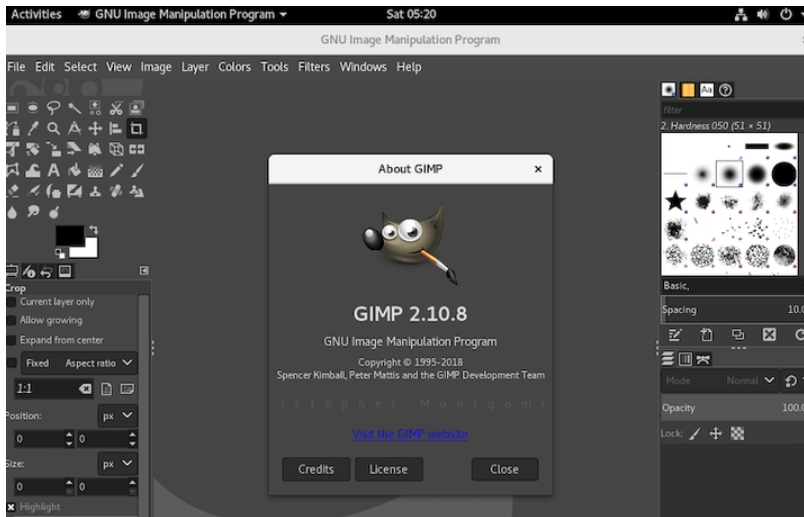Select the Color Picker eyedropper tool
Viewport: 804px width, 517px height.
pyautogui.click(x=33, y=128)
